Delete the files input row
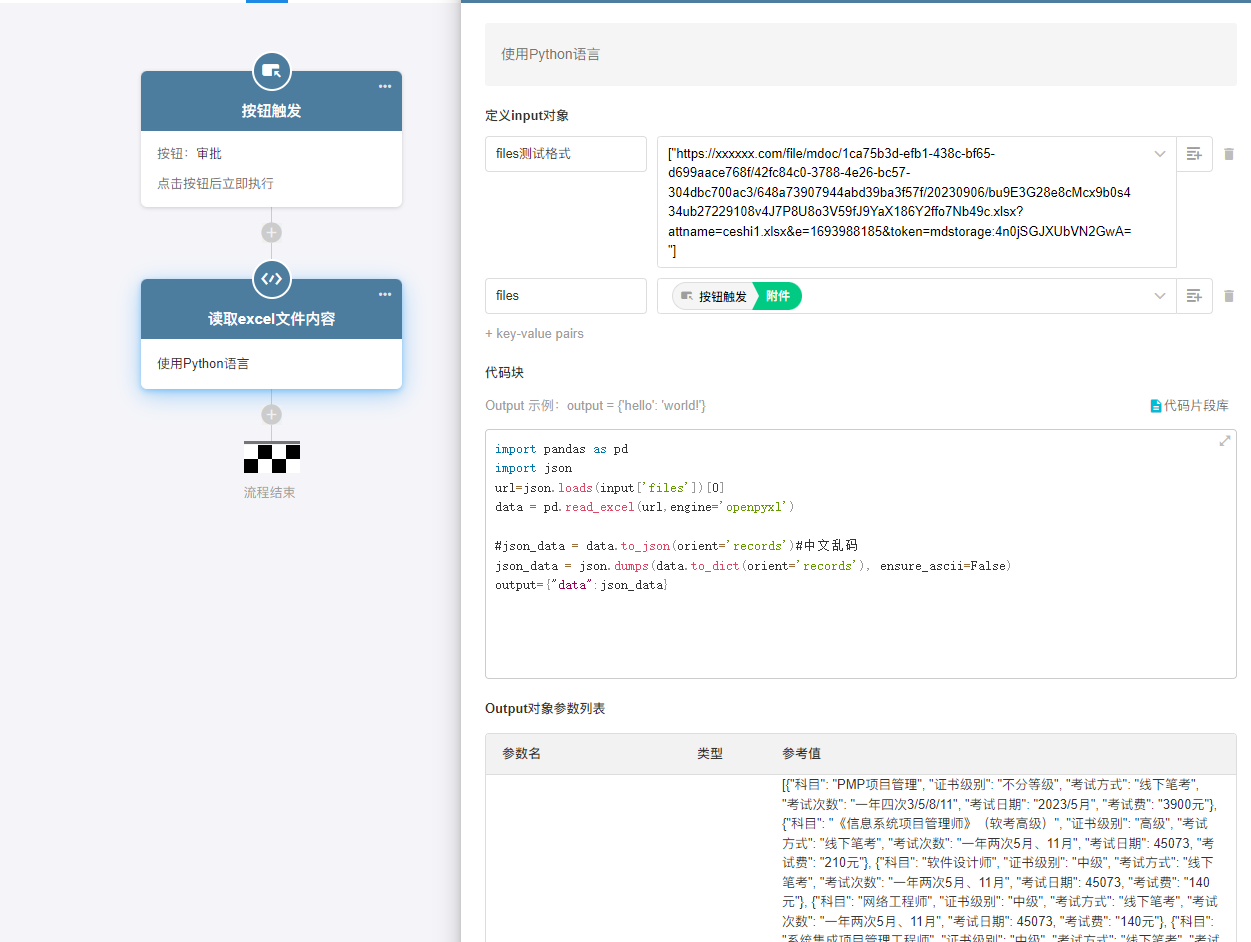The height and width of the screenshot is (942, 1251). tap(1229, 296)
